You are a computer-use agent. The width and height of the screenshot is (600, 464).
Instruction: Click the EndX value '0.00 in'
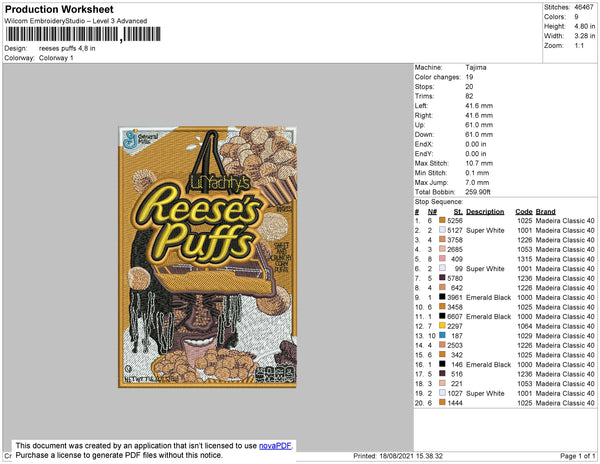[x=476, y=144]
